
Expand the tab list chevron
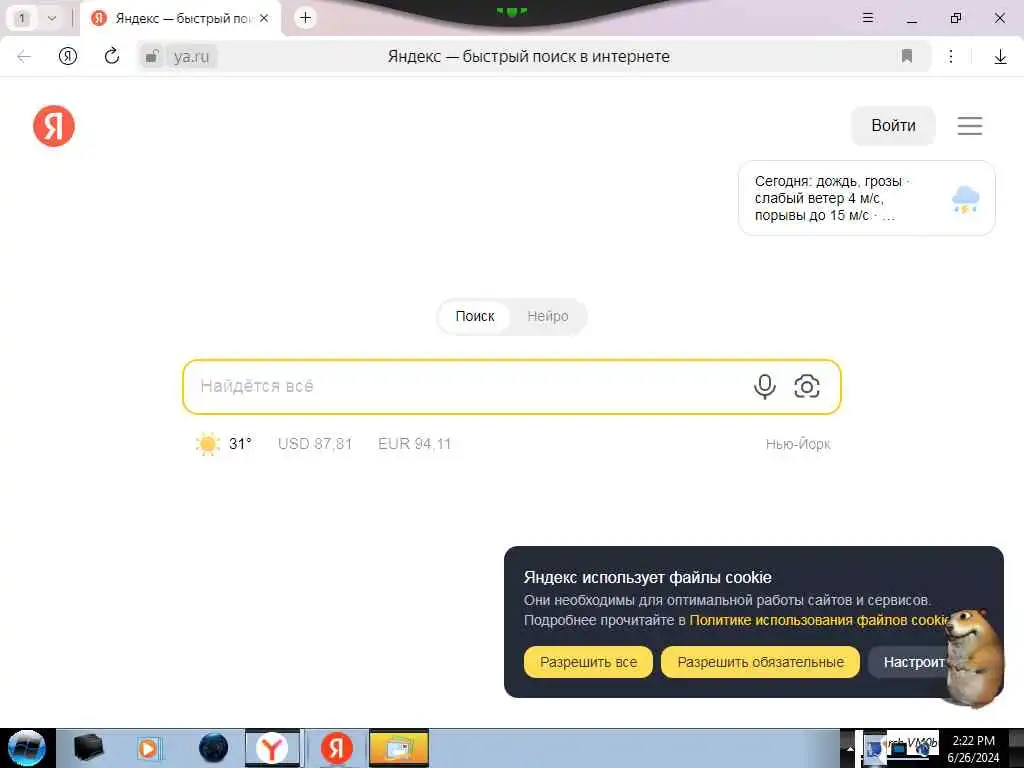pos(52,18)
